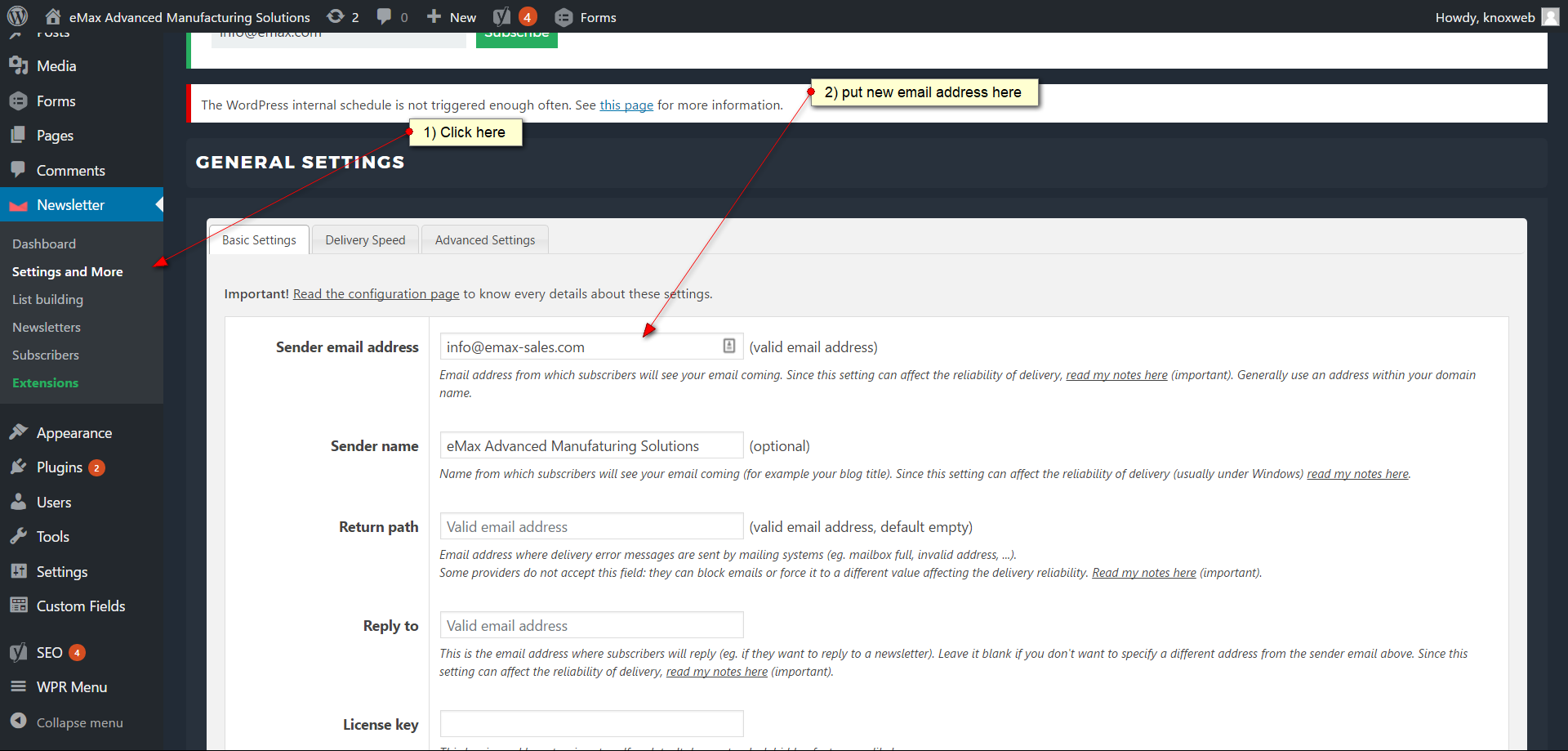1568x751 pixels.
Task: Click the Pages sidebar icon
Action: point(18,135)
